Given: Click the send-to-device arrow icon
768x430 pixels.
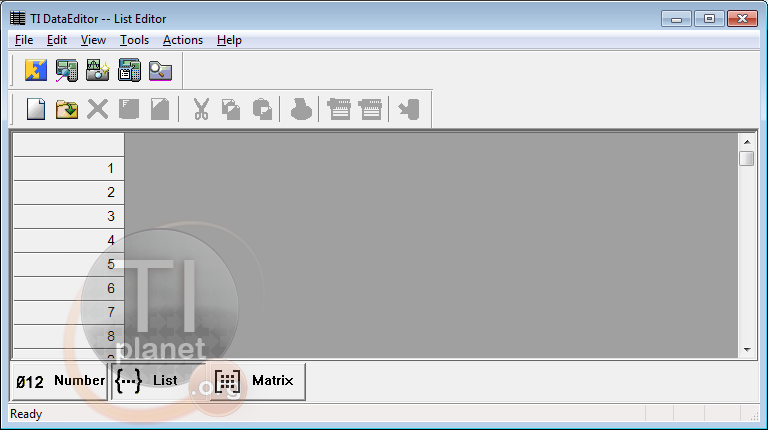Looking at the screenshot, I should (x=409, y=109).
